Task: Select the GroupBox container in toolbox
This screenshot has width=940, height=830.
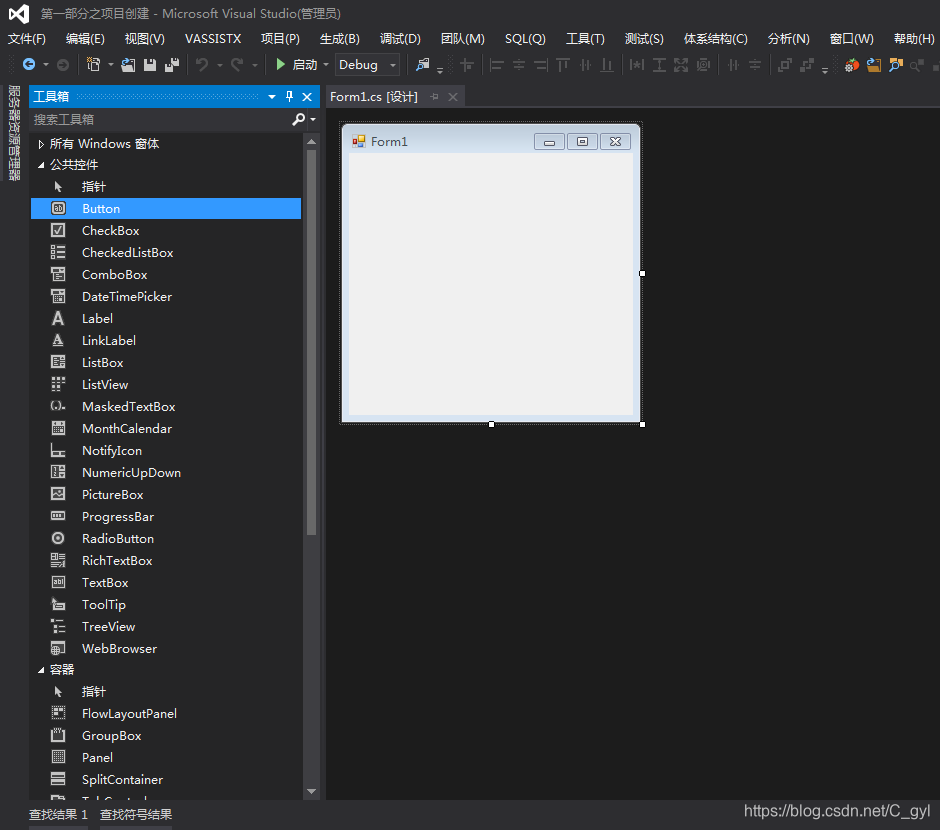Action: click(166, 736)
